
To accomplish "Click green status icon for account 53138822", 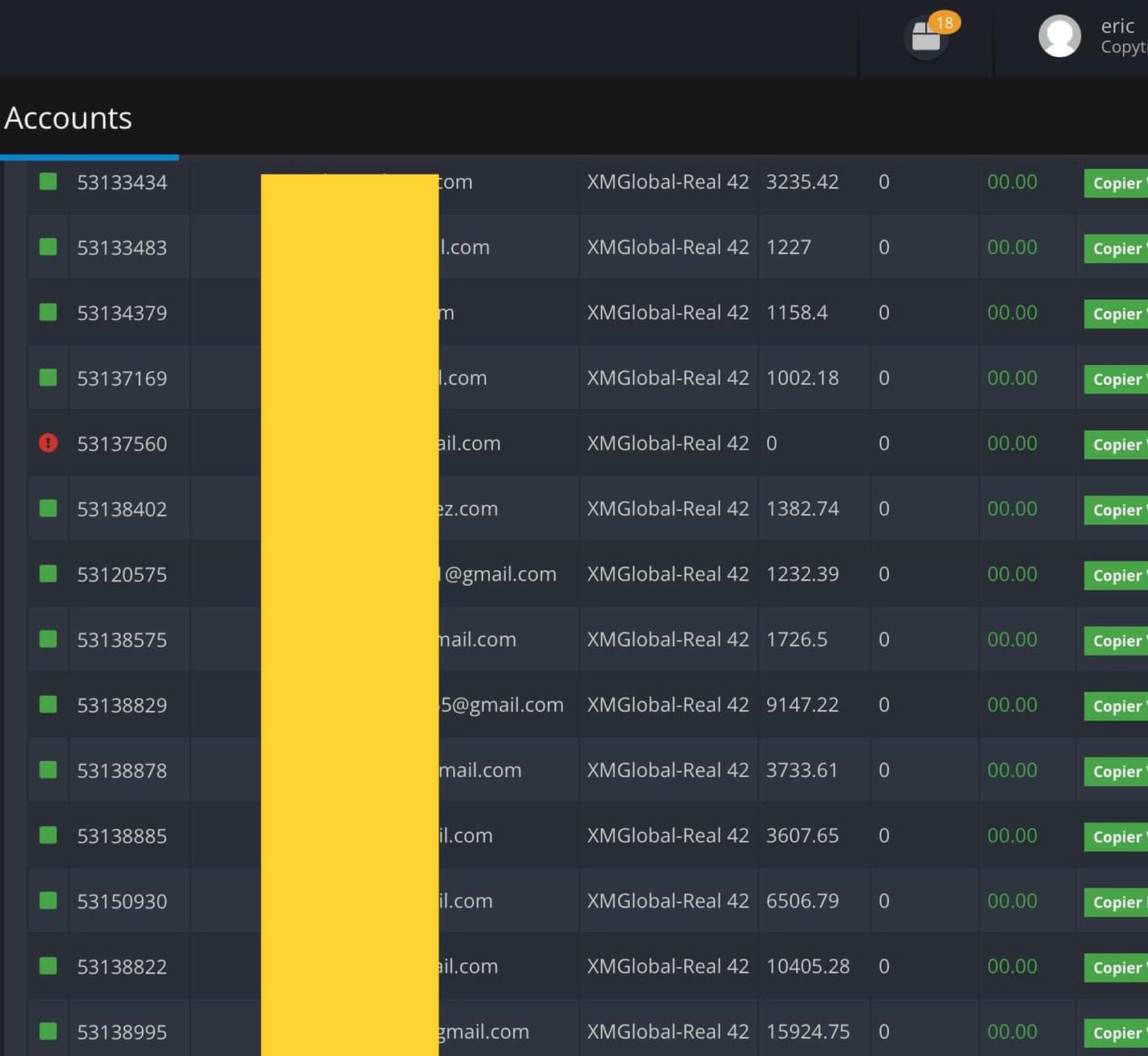I will coord(48,965).
